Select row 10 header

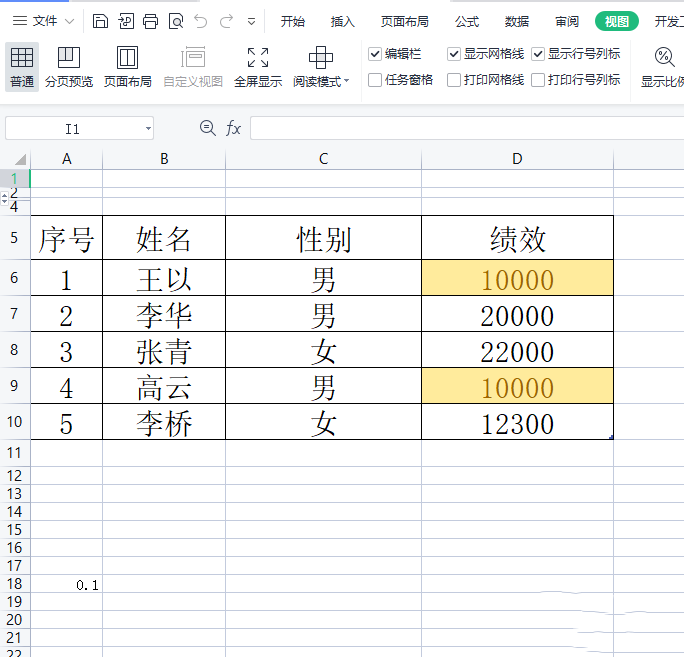(x=14, y=421)
